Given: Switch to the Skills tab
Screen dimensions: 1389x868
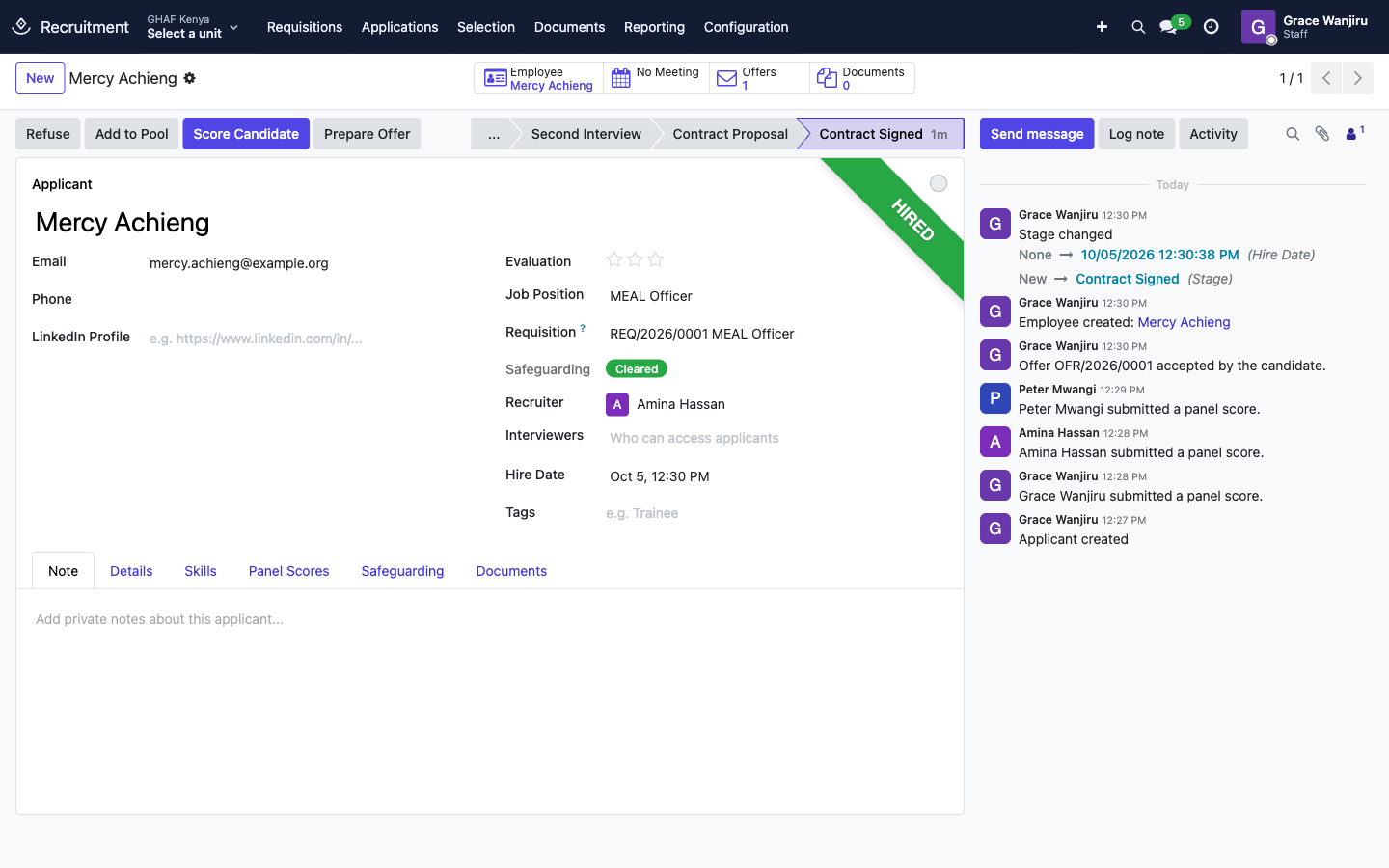Looking at the screenshot, I should pyautogui.click(x=201, y=571).
